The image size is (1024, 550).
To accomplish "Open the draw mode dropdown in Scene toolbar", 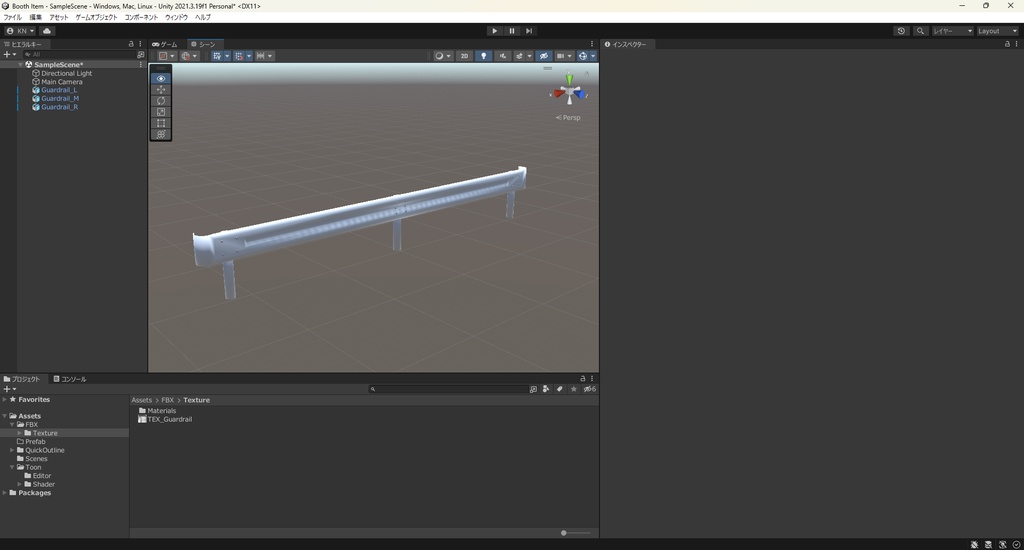I will click(x=442, y=56).
